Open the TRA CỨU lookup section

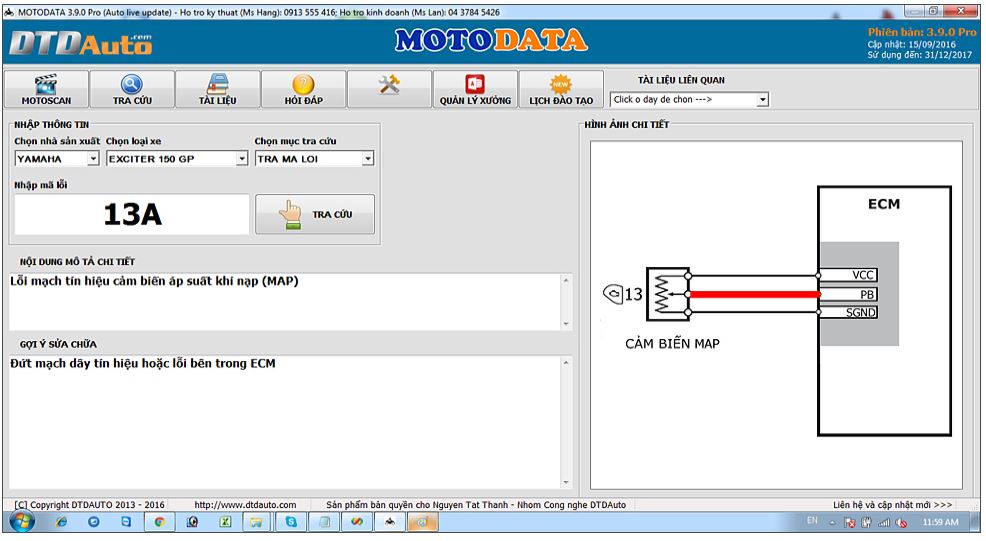pyautogui.click(x=132, y=89)
